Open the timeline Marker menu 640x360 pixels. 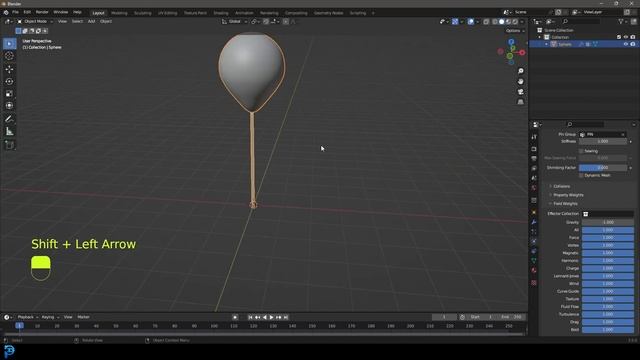tap(83, 317)
